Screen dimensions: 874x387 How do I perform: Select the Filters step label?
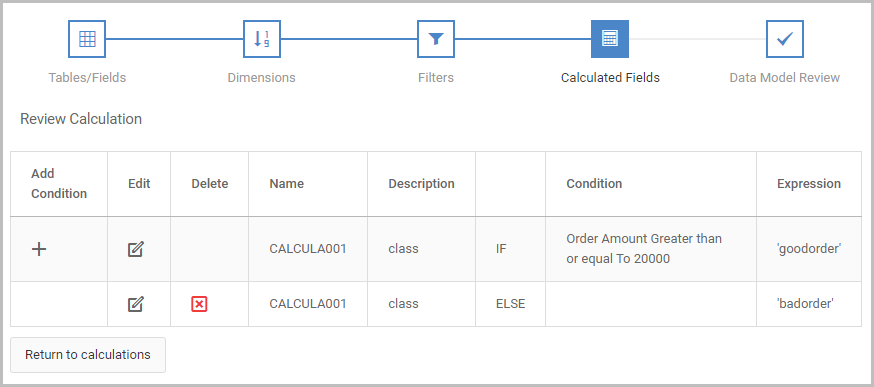pos(436,78)
